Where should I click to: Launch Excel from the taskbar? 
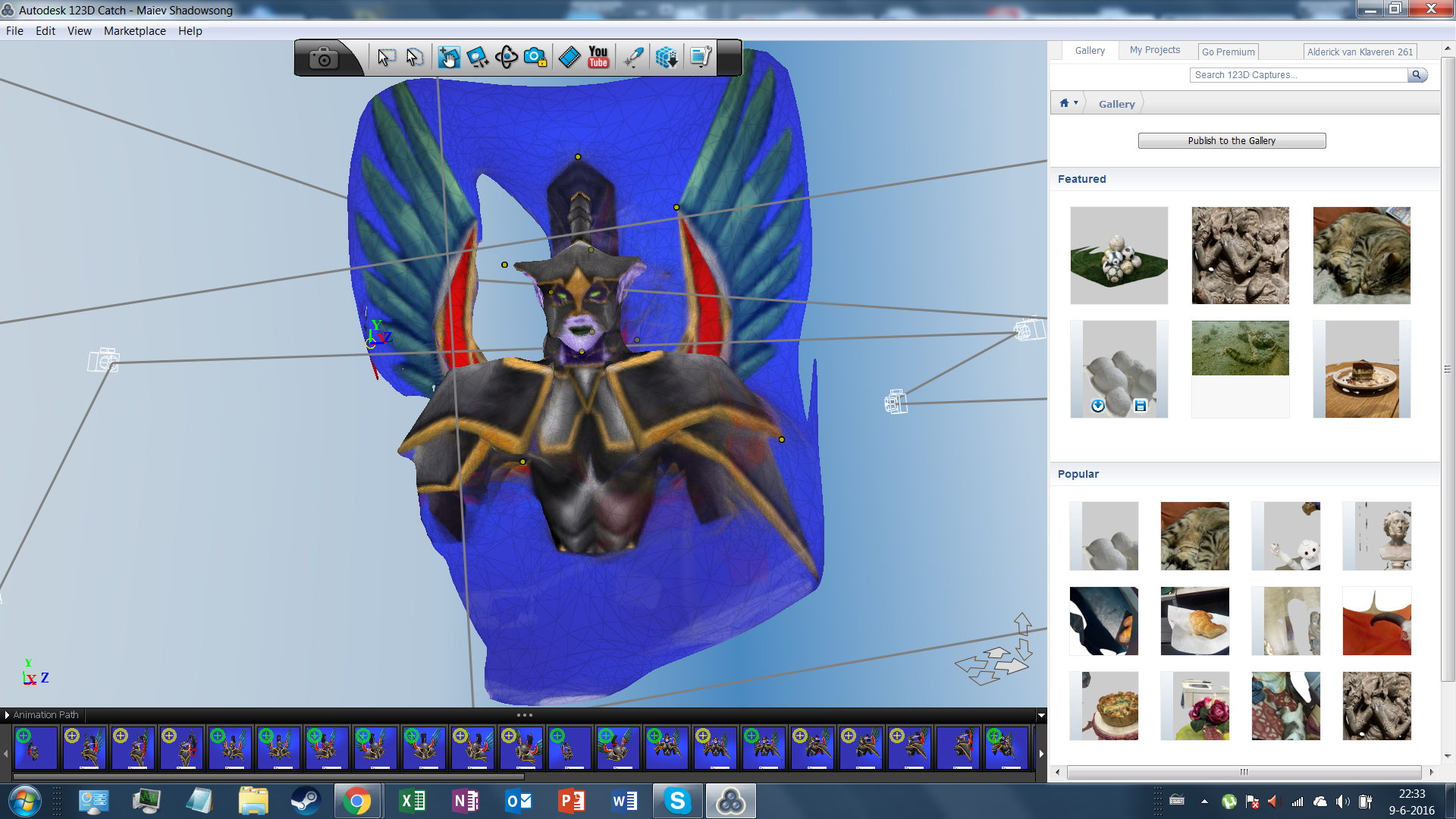413,801
